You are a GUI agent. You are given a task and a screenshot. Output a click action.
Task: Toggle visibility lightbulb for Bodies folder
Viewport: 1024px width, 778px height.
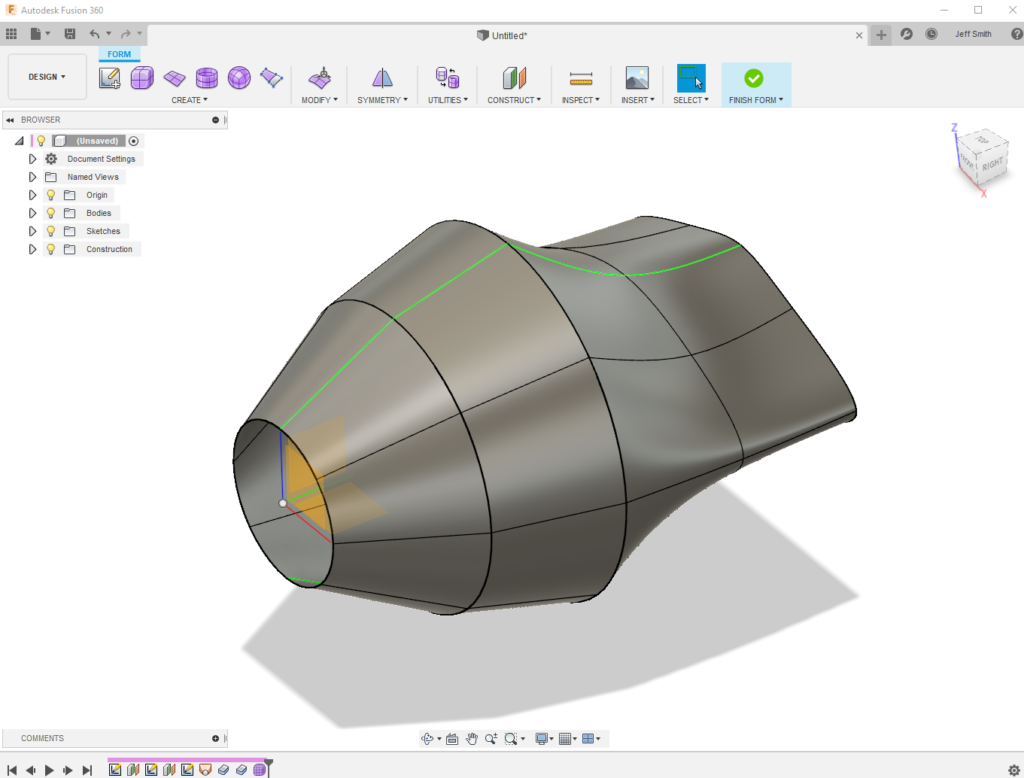pyautogui.click(x=51, y=213)
